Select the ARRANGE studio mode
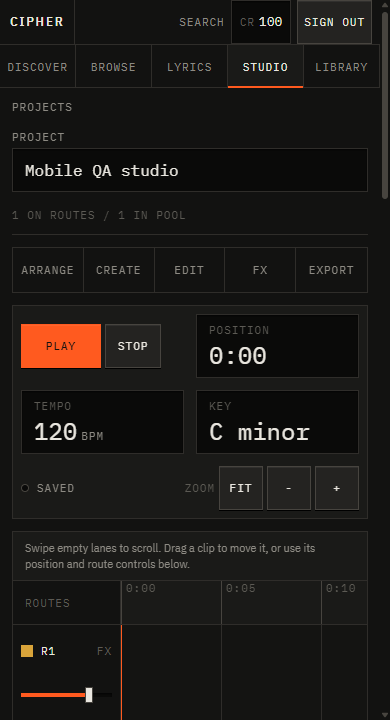 click(48, 270)
